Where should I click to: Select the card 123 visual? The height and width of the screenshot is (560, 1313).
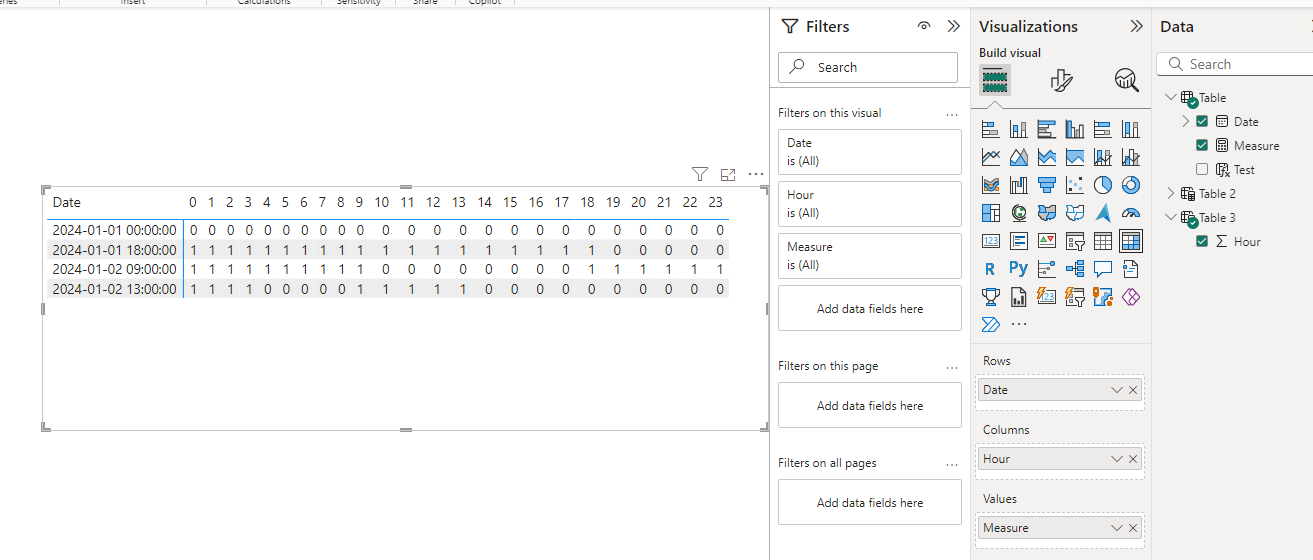[991, 241]
